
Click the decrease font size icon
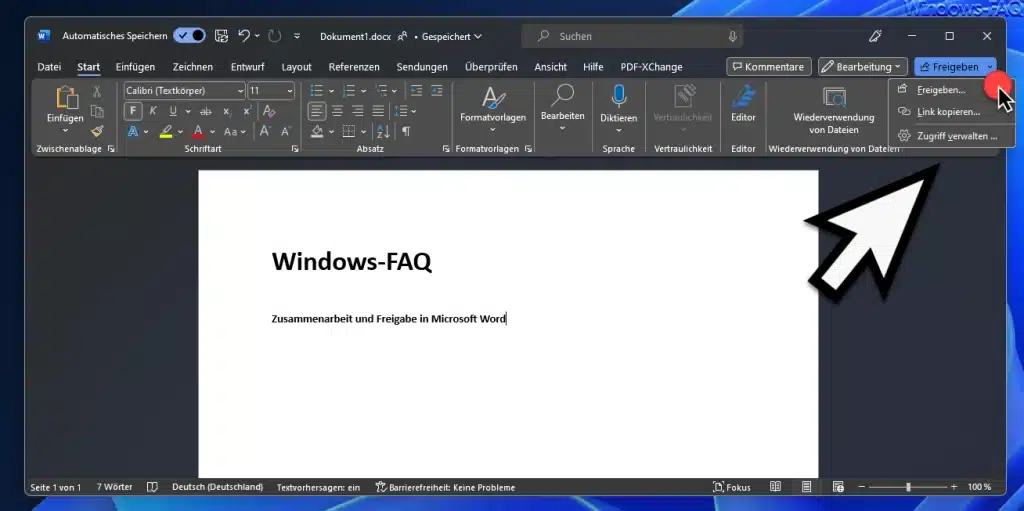285,131
